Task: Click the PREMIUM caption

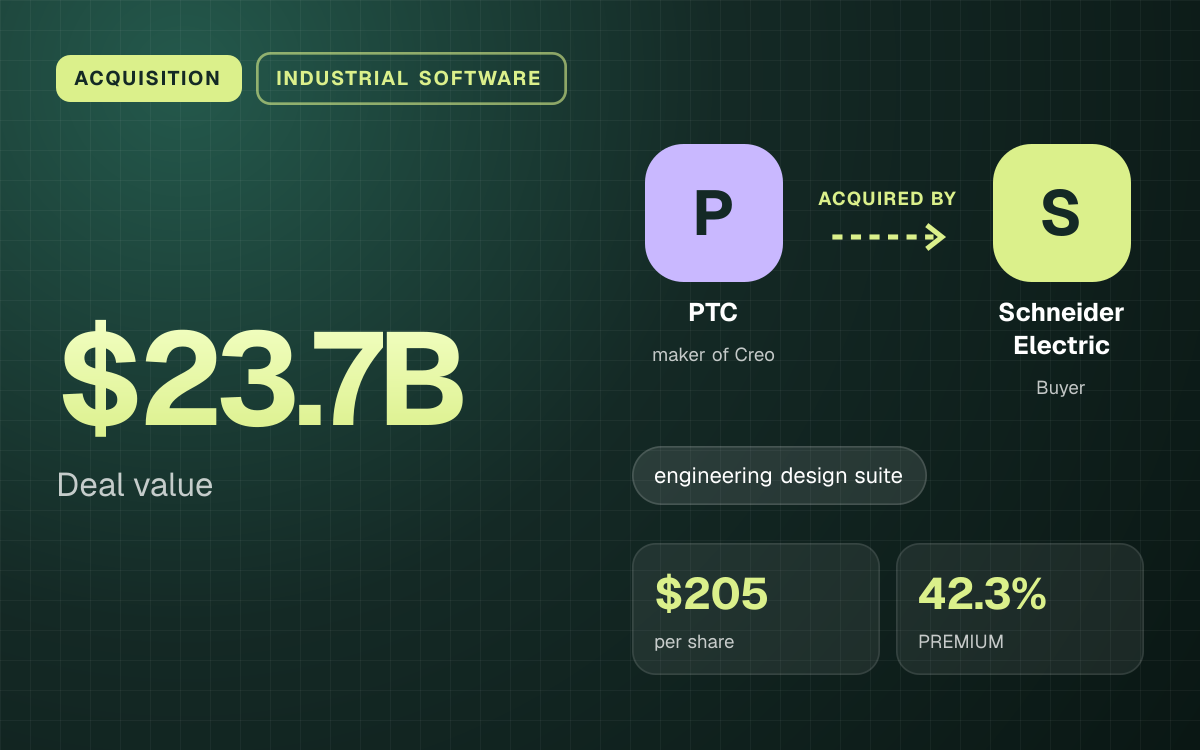Action: coord(961,642)
